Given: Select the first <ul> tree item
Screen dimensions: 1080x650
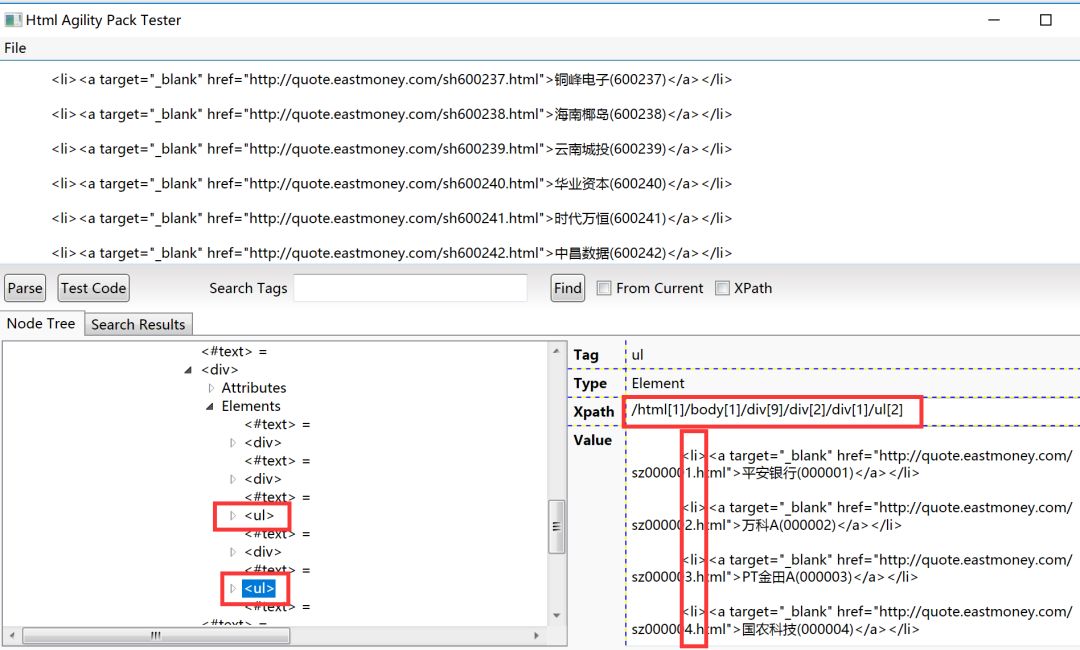Looking at the screenshot, I should (259, 515).
